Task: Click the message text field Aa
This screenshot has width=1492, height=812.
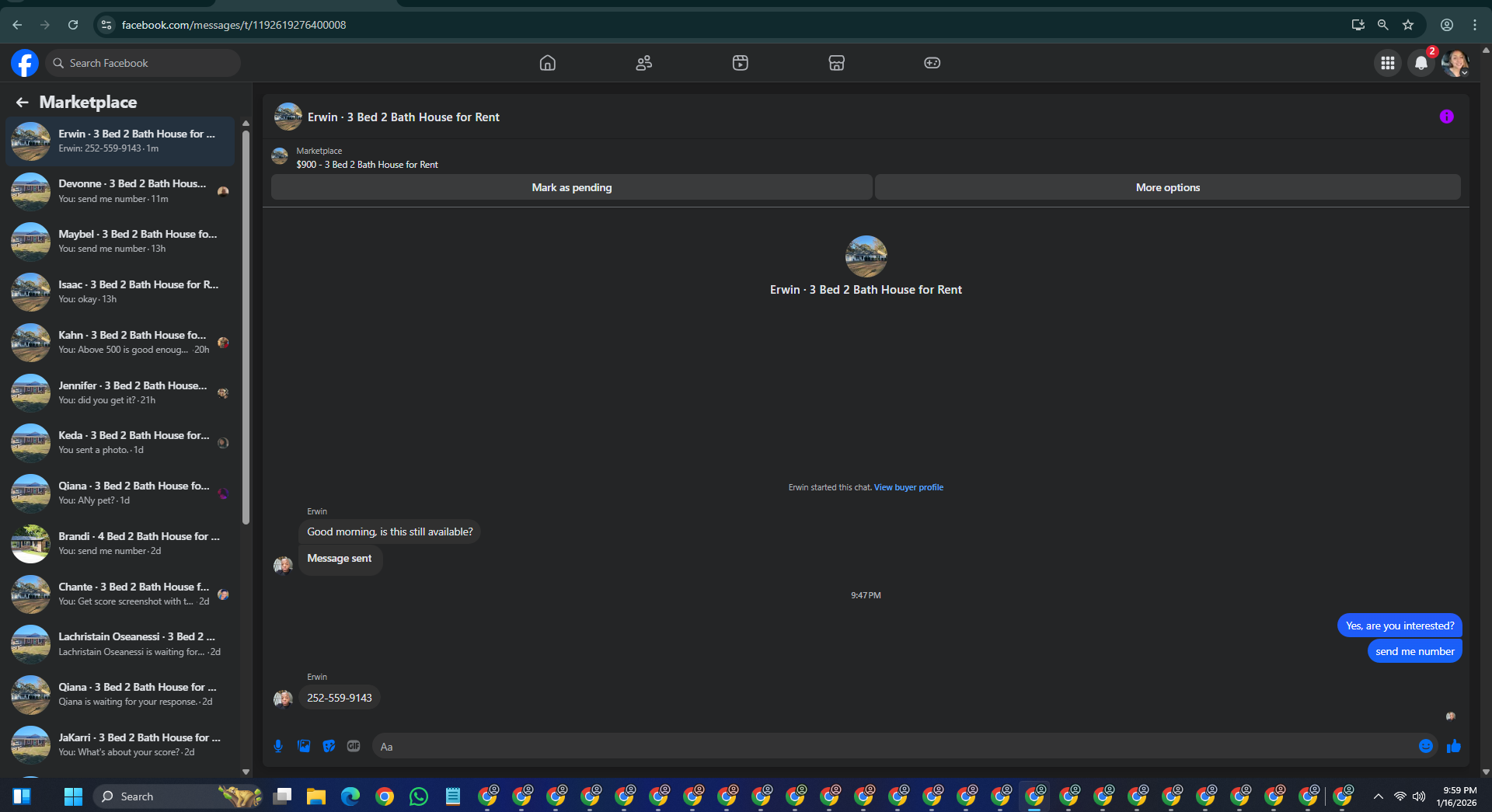Action: click(x=894, y=746)
